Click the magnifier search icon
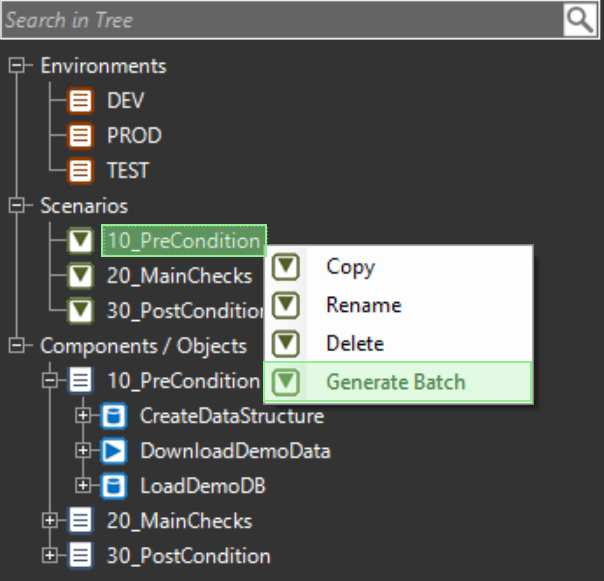The width and height of the screenshot is (604, 581). (580, 20)
